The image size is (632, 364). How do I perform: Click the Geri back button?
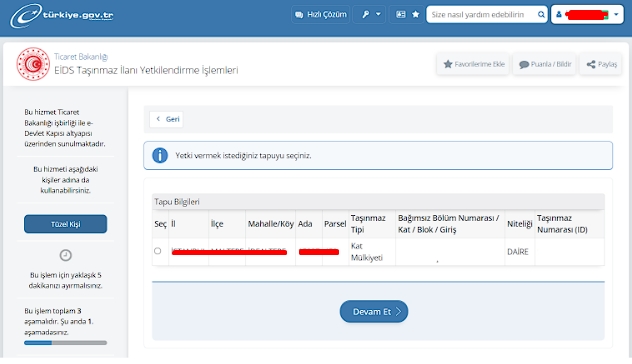coord(166,119)
